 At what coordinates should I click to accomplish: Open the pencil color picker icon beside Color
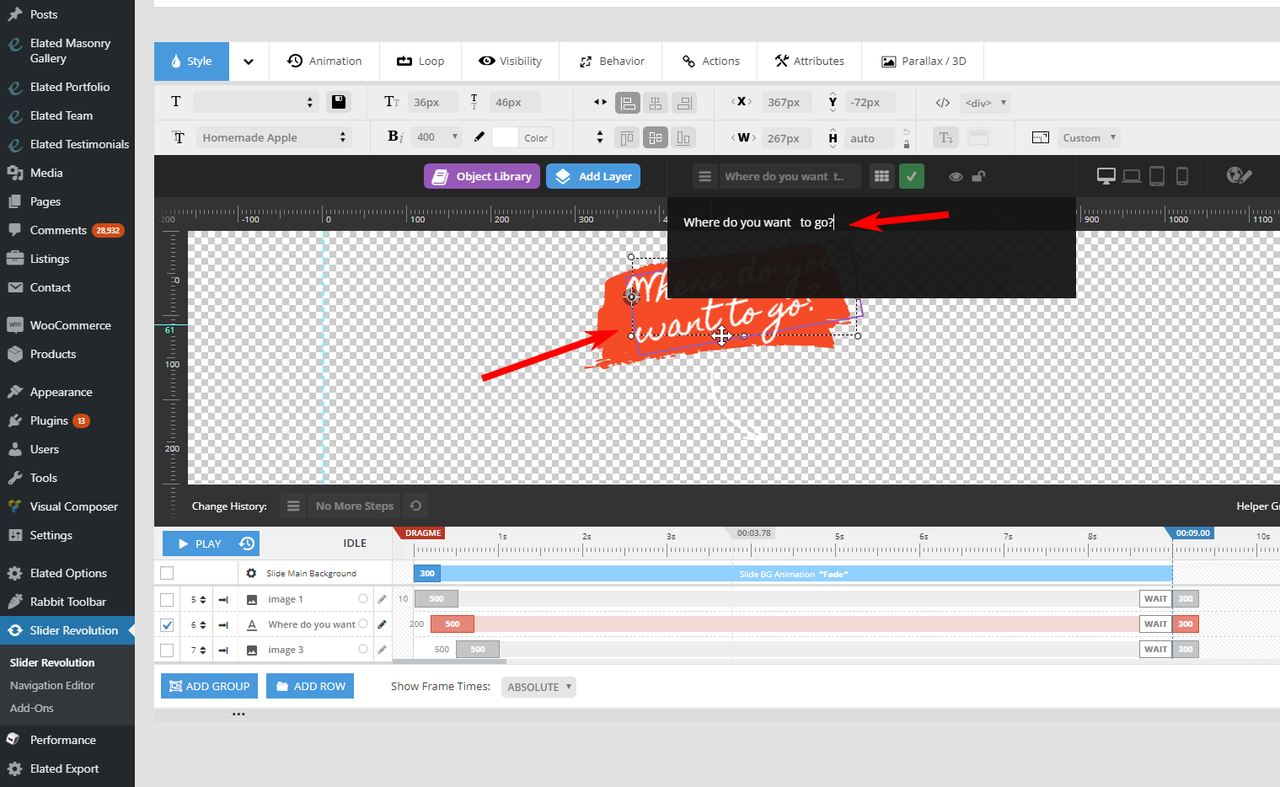479,137
